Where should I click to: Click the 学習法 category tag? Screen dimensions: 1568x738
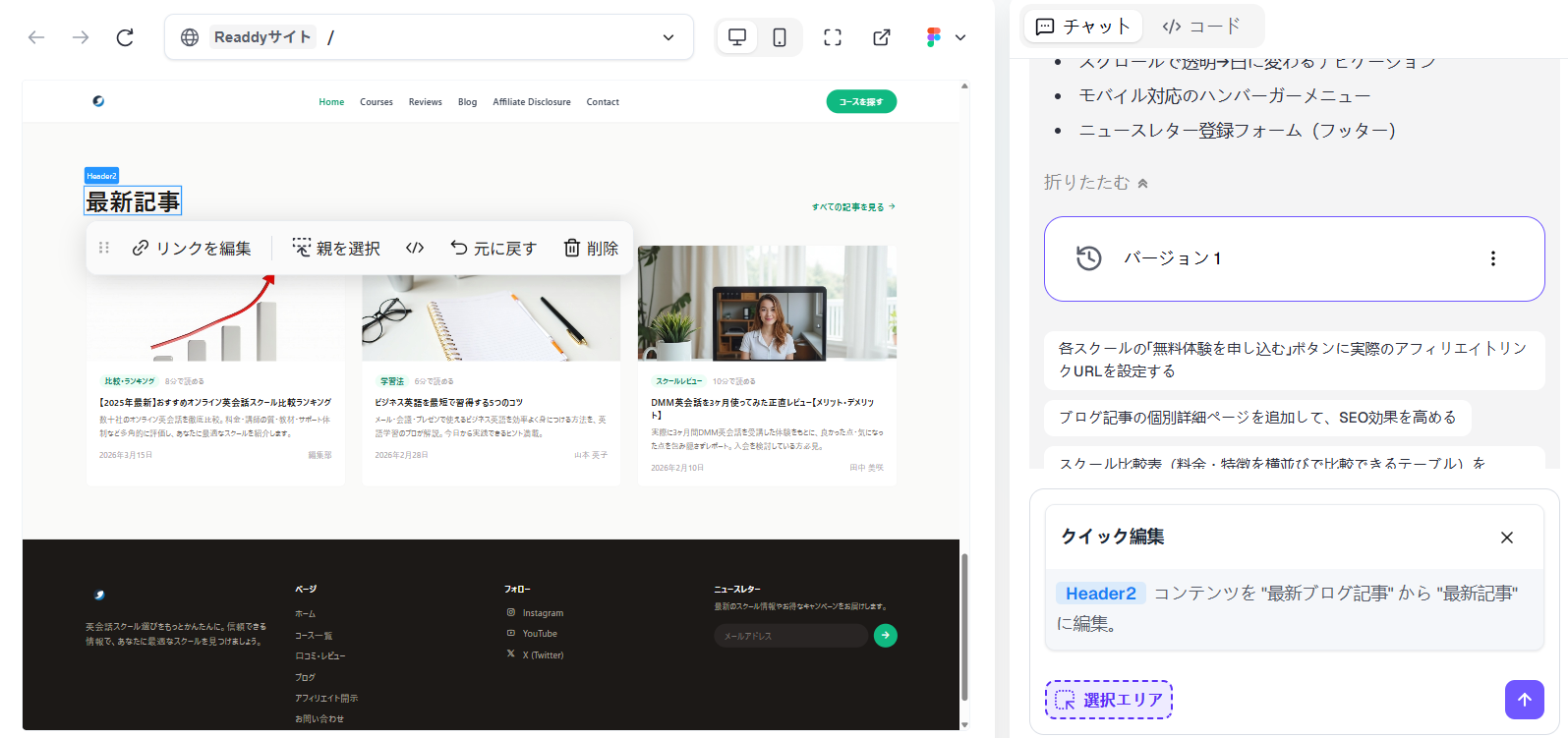[391, 380]
